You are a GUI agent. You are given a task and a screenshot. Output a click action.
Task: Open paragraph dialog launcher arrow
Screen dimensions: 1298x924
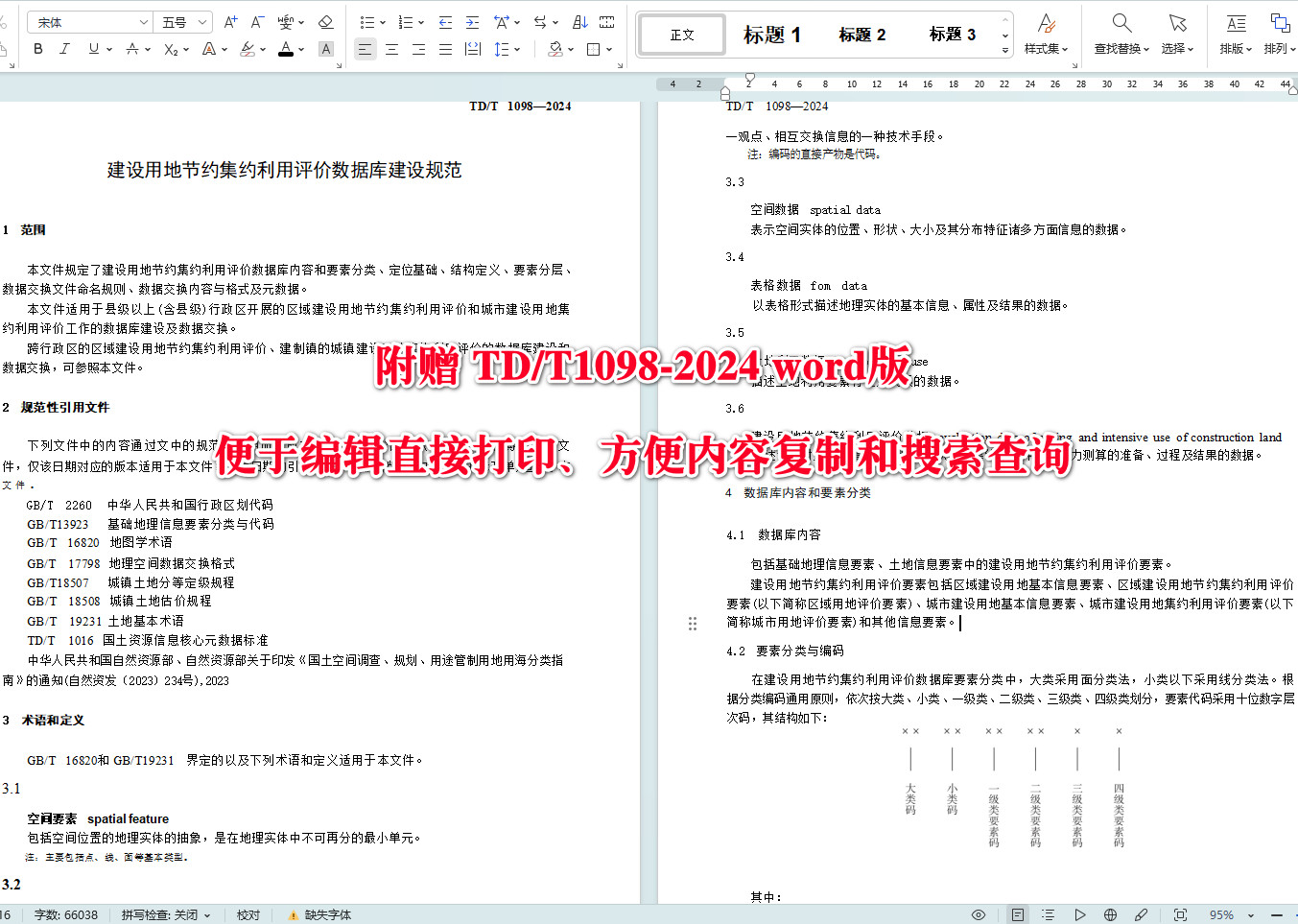pyautogui.click(x=621, y=65)
